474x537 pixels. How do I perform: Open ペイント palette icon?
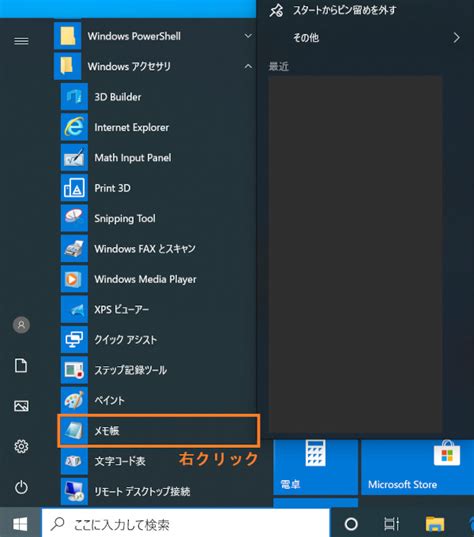(x=74, y=400)
